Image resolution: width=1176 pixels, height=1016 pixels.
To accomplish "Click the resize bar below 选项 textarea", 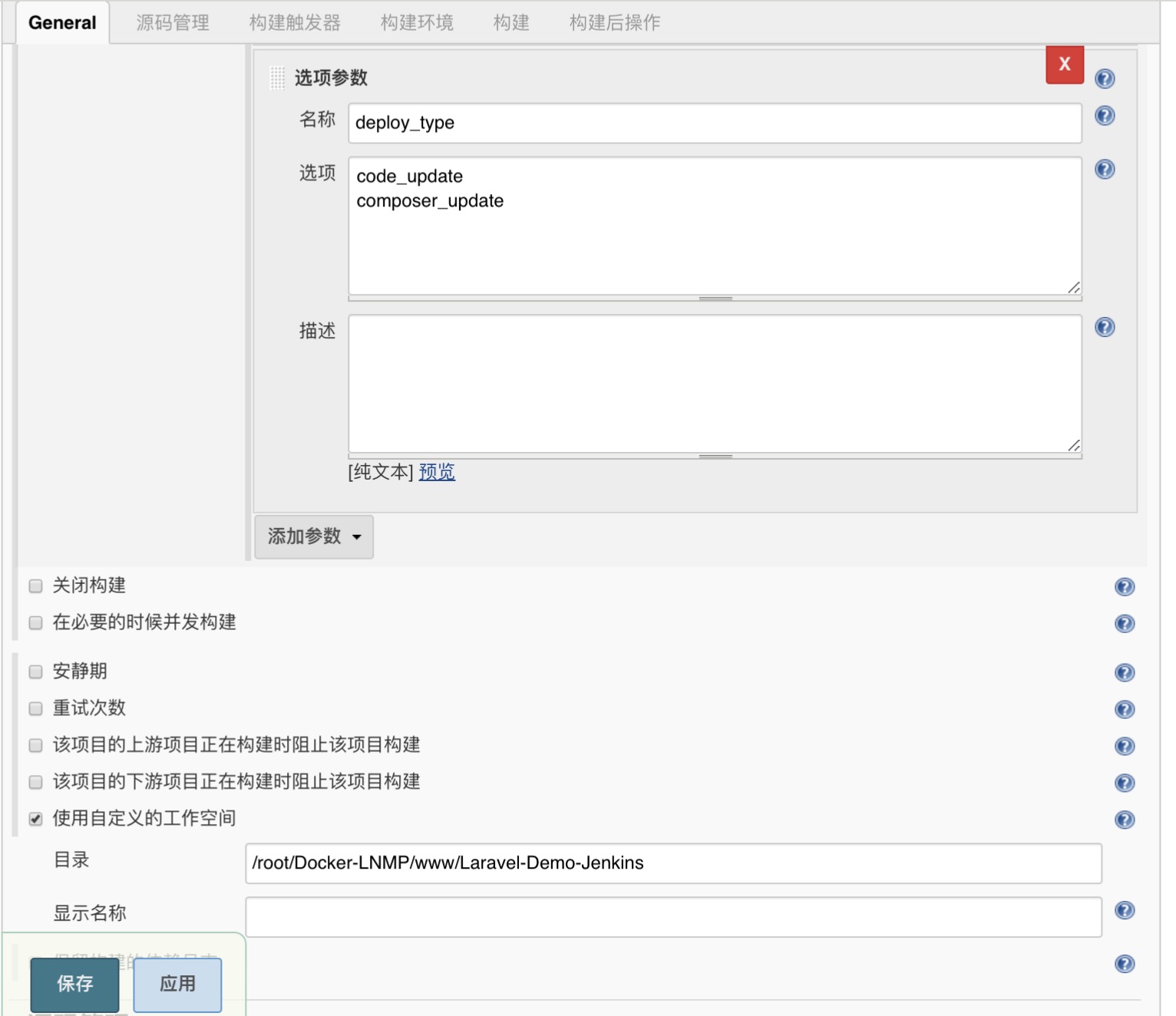I will click(715, 299).
